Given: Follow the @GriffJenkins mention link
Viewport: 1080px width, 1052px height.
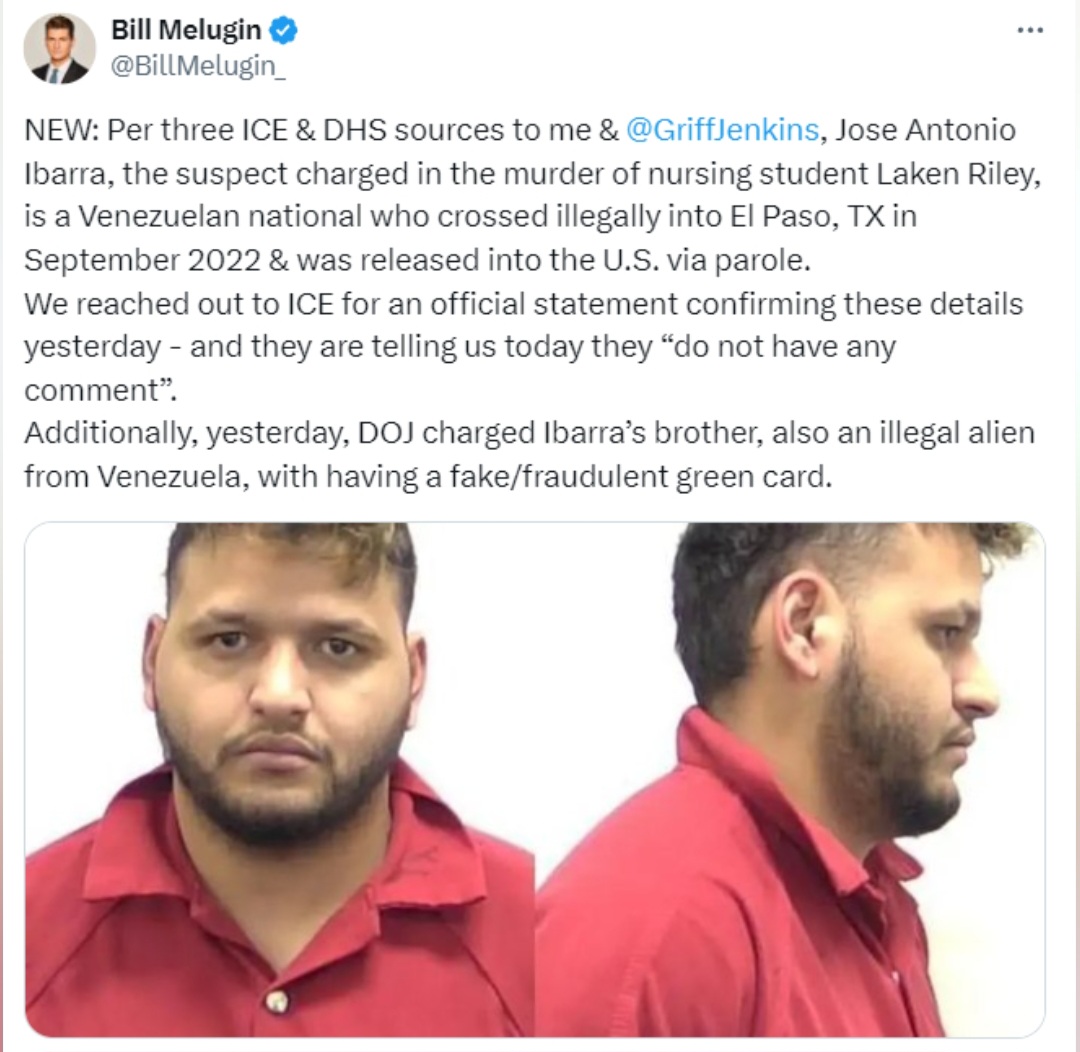Looking at the screenshot, I should 723,130.
